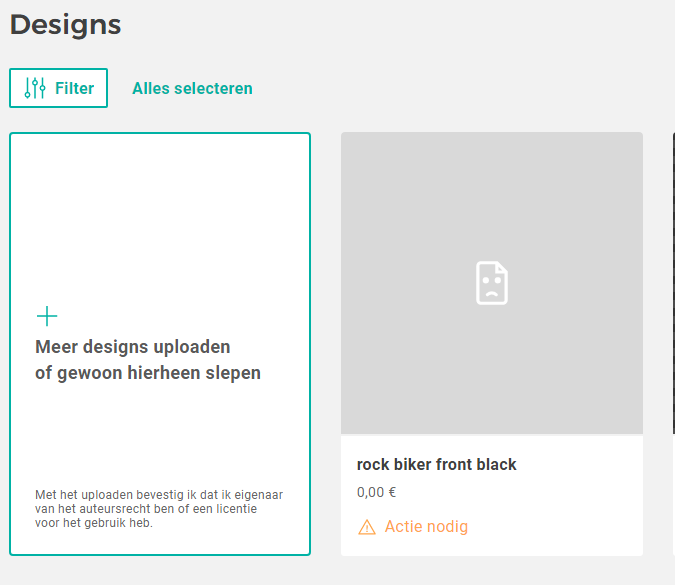
Task: Click the 0,00 € price label
Action: click(x=376, y=492)
